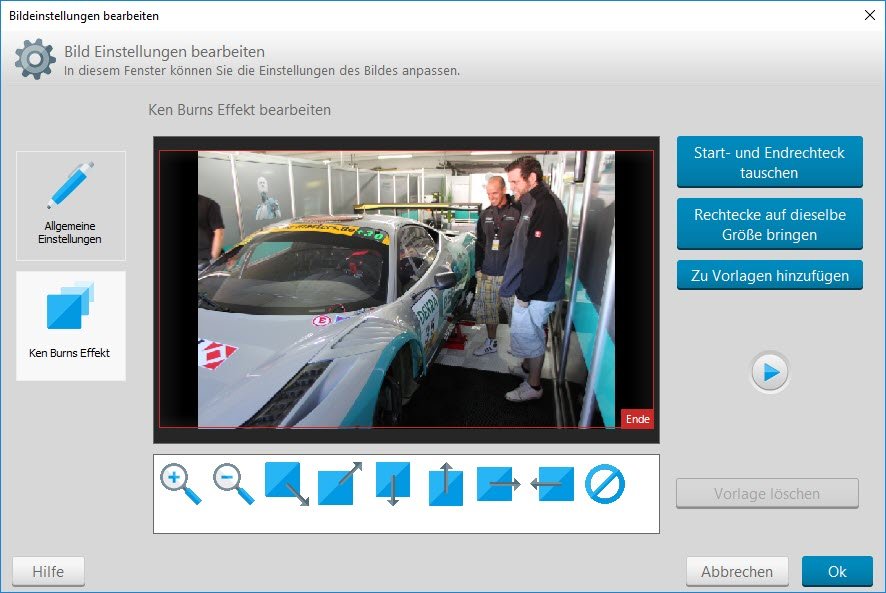Select the move toward bottom-right preset icon
The height and width of the screenshot is (593, 886).
(287, 484)
